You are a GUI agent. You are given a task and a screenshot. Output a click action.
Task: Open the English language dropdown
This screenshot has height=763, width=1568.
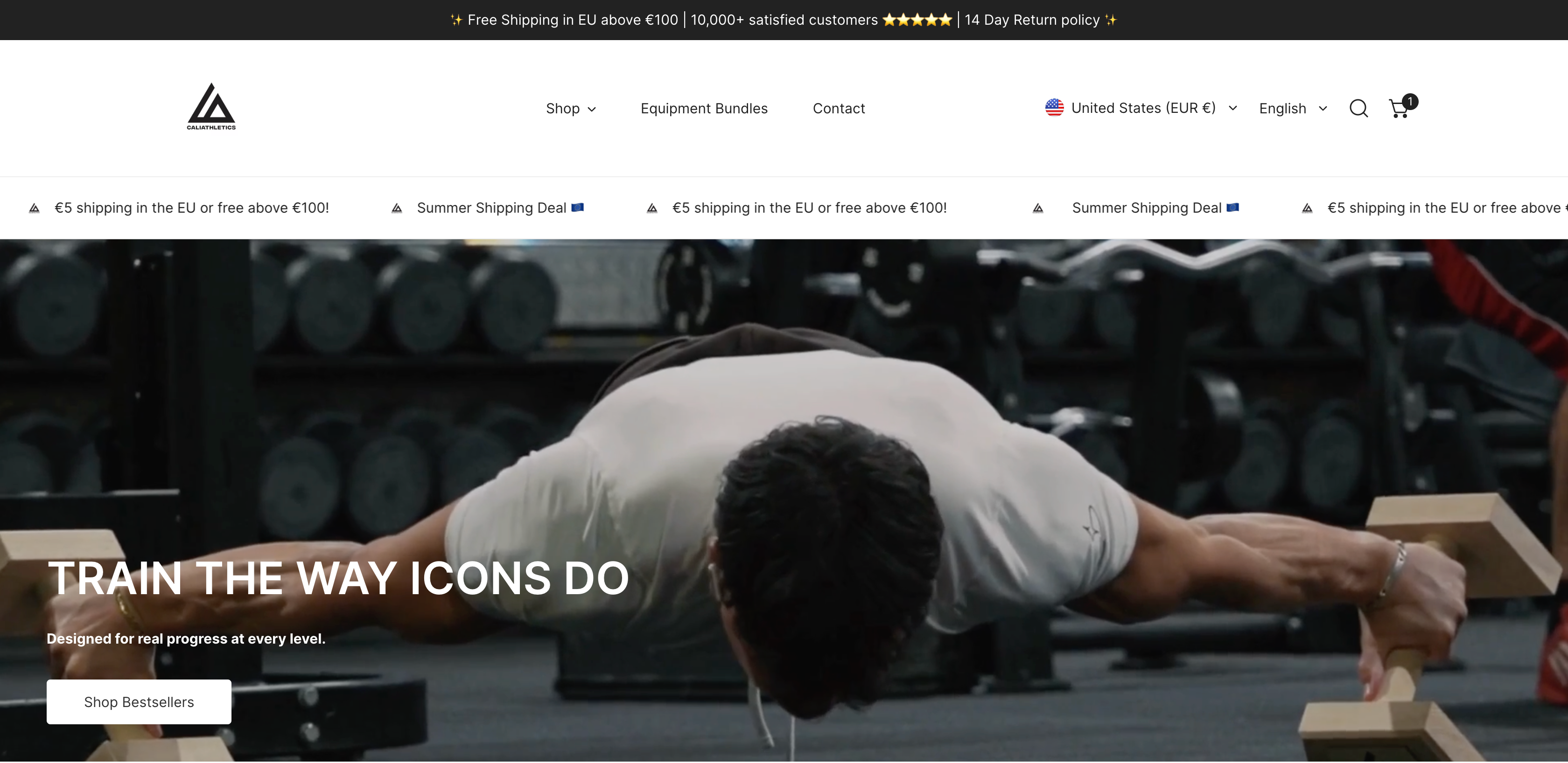[x=1293, y=108]
